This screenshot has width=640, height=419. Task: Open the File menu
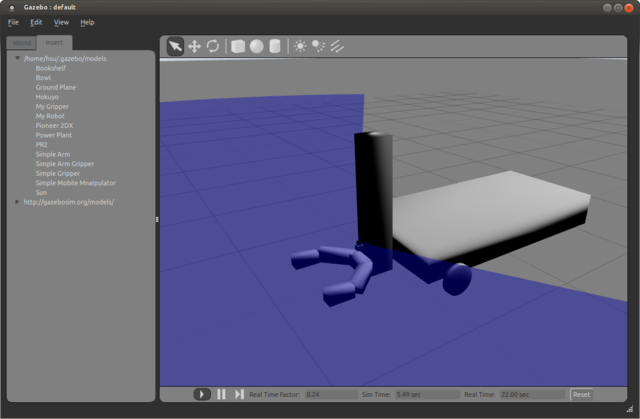(x=13, y=21)
